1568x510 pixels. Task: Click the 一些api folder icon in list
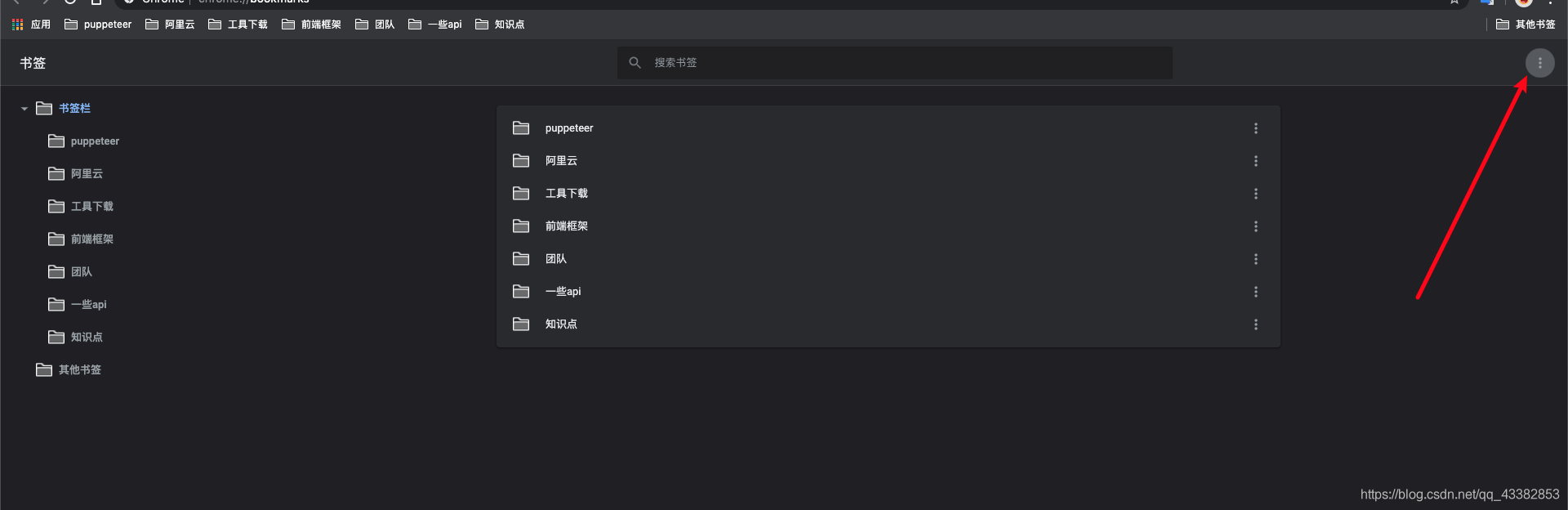[x=521, y=292]
